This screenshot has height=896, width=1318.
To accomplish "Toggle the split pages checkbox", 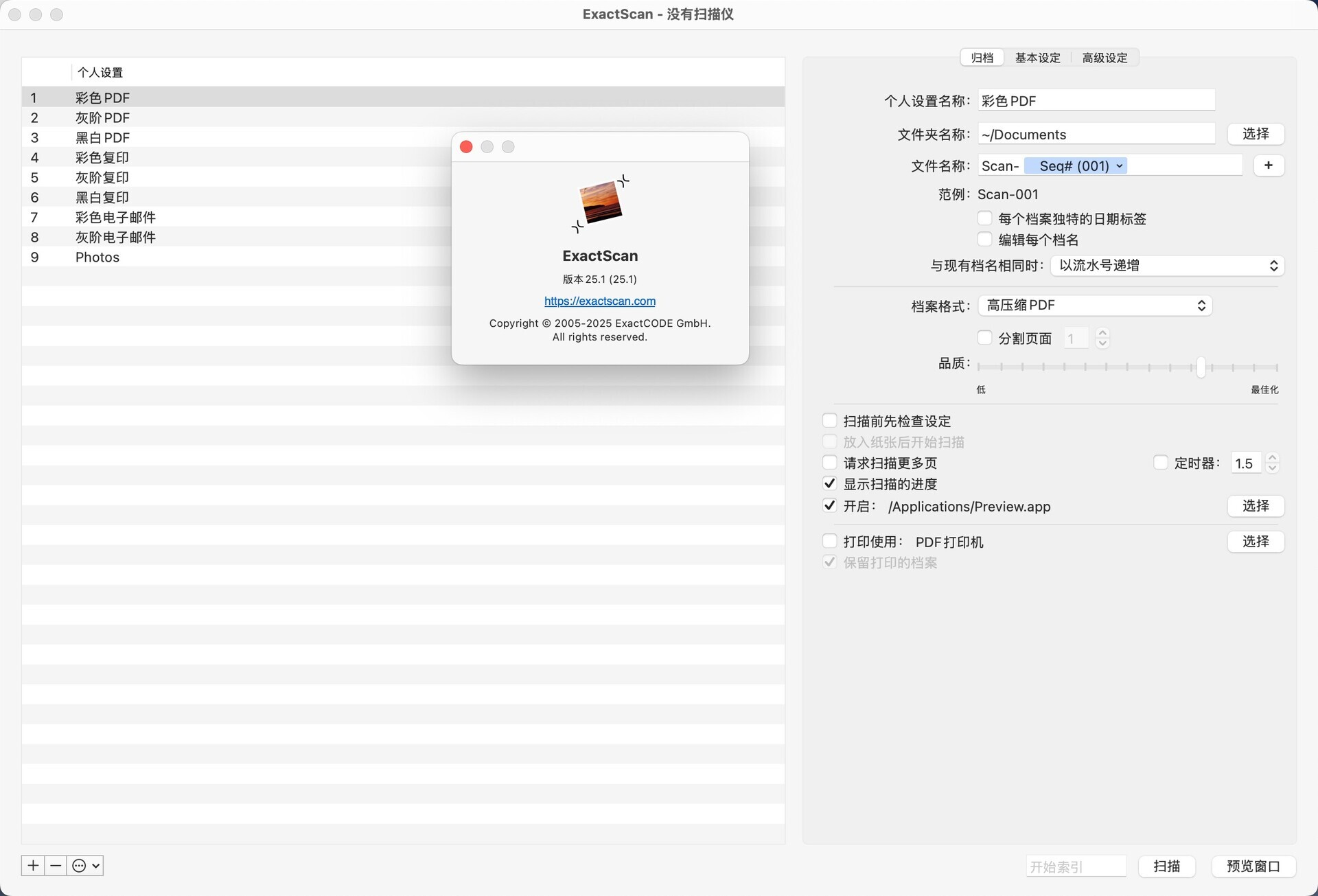I will [x=984, y=338].
